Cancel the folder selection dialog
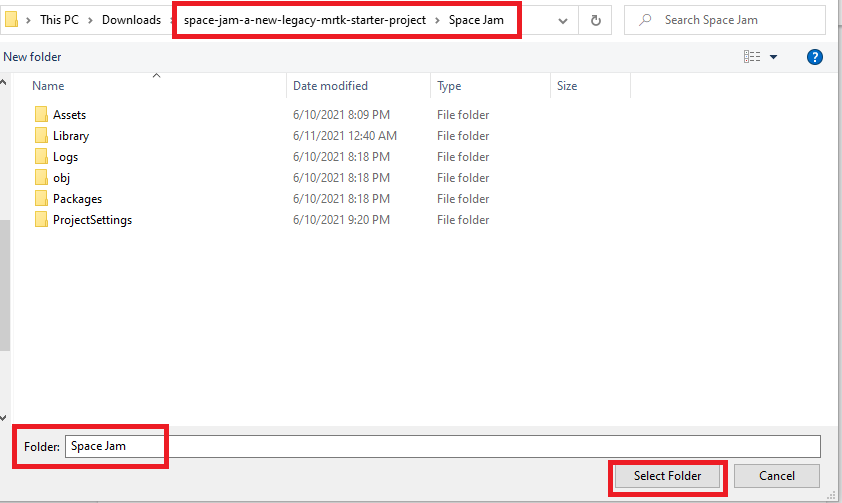 pos(776,476)
